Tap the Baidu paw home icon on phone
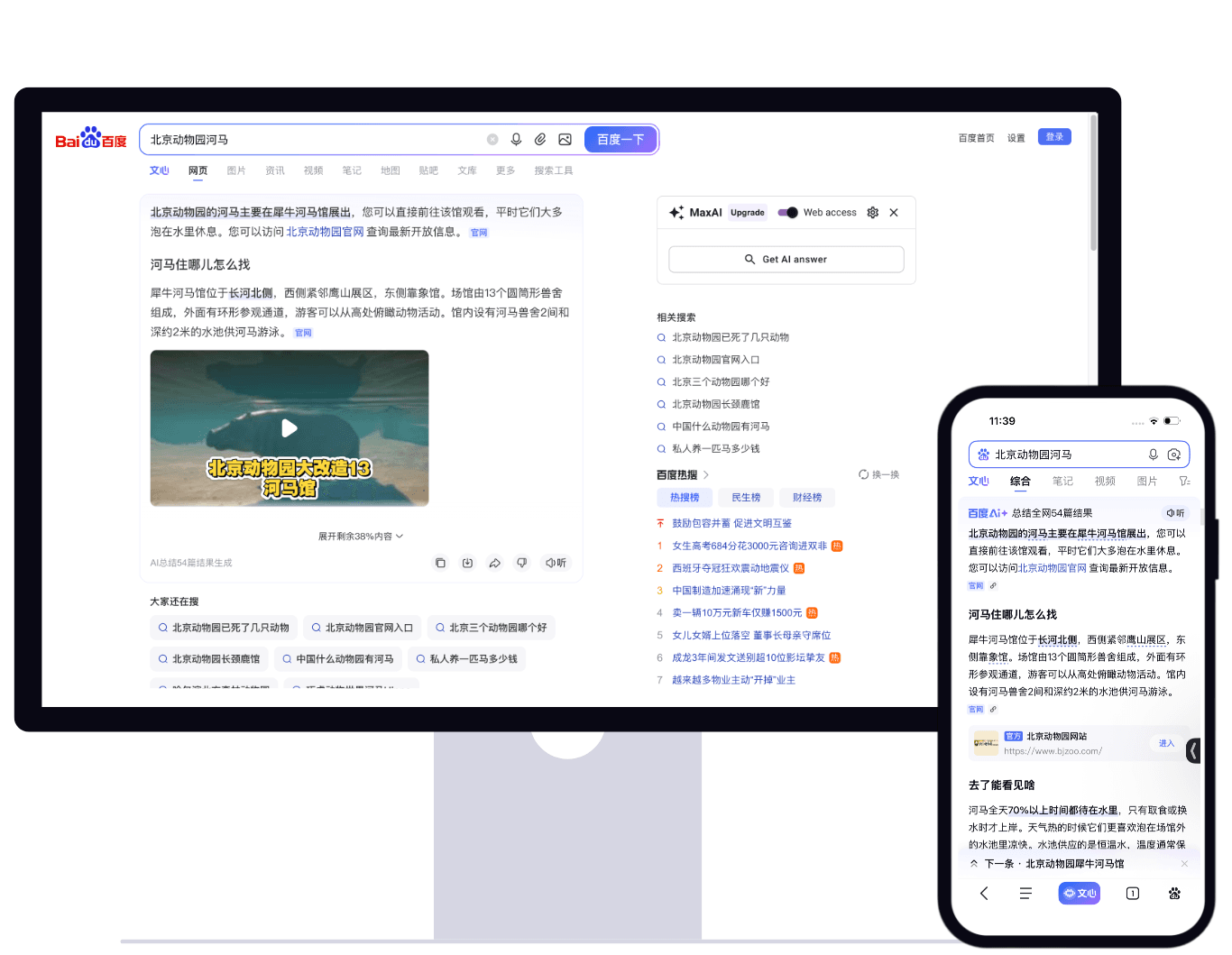Image resolution: width=1232 pixels, height=955 pixels. click(x=1174, y=893)
